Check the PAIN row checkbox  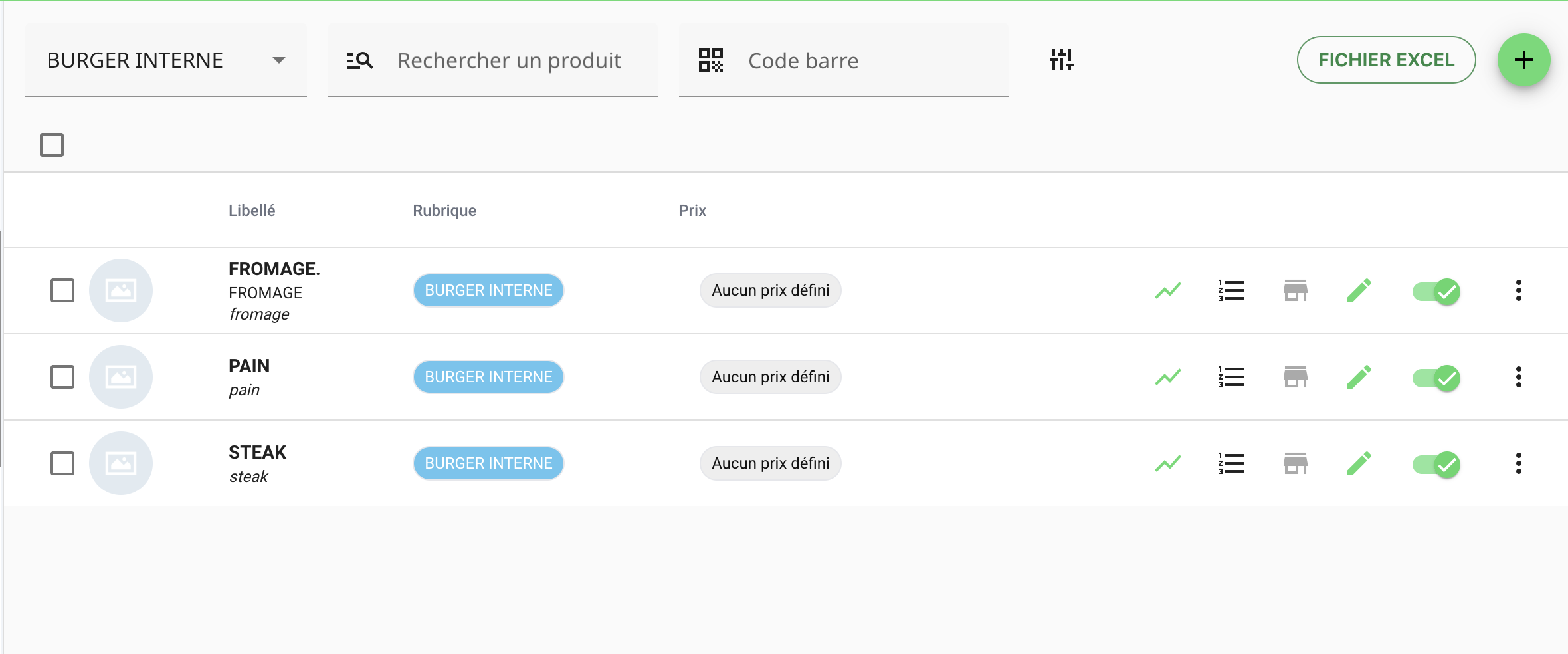click(62, 377)
